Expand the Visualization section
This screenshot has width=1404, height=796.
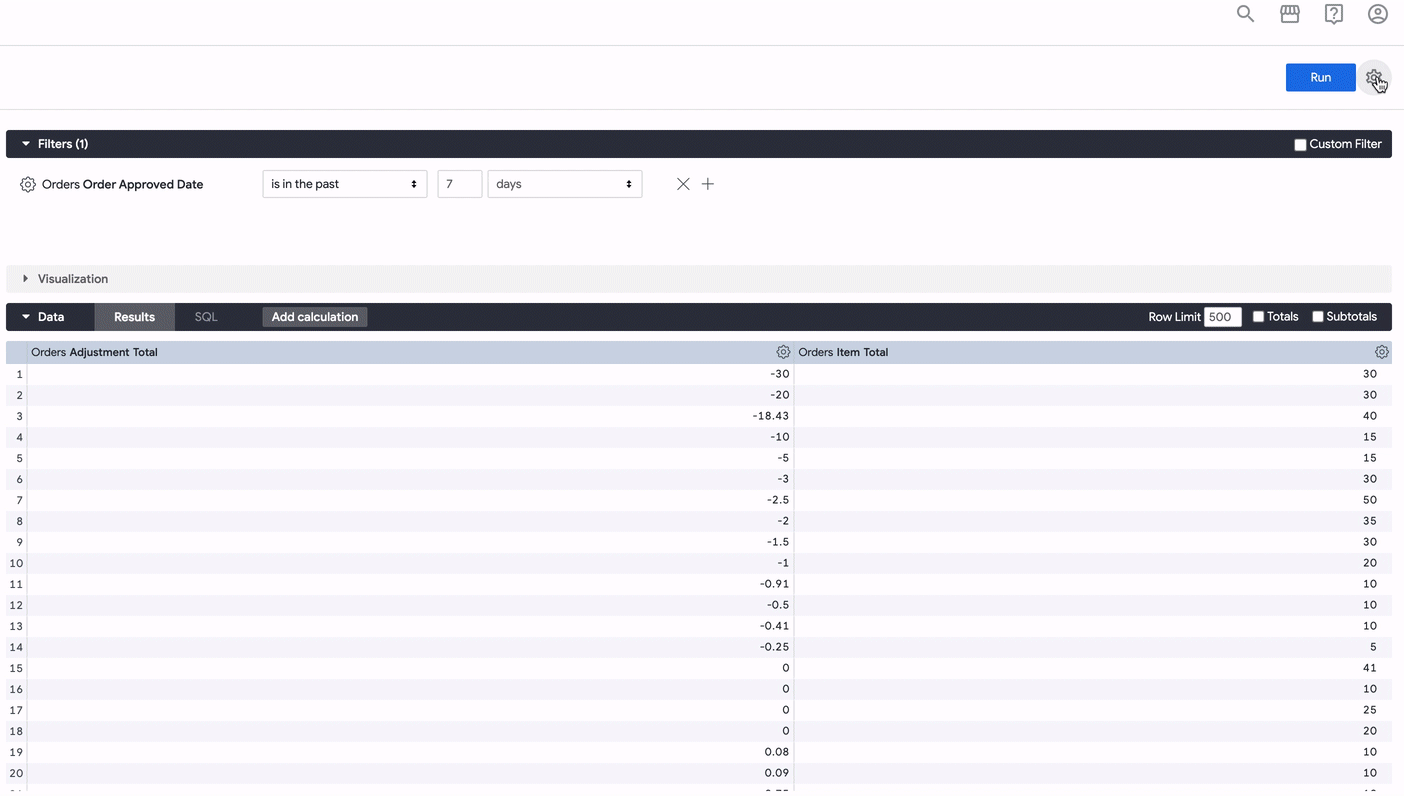pos(72,279)
